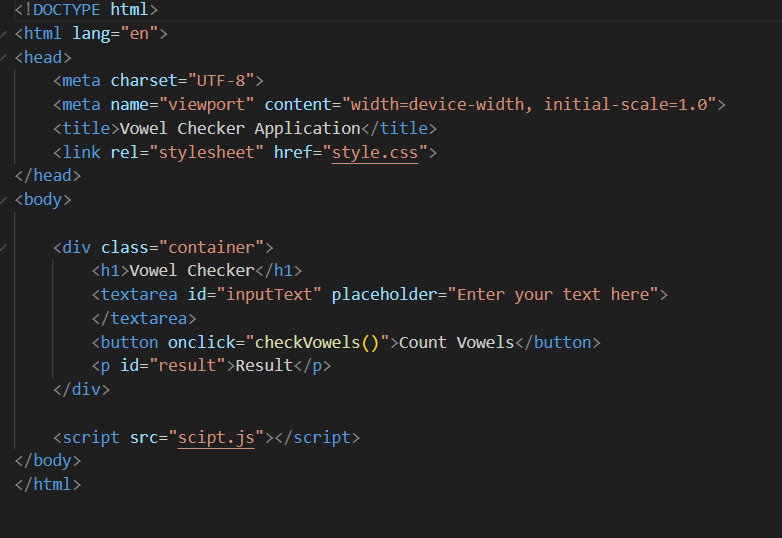This screenshot has height=538, width=782.
Task: Click the closing textarea tag
Action: click(x=144, y=318)
